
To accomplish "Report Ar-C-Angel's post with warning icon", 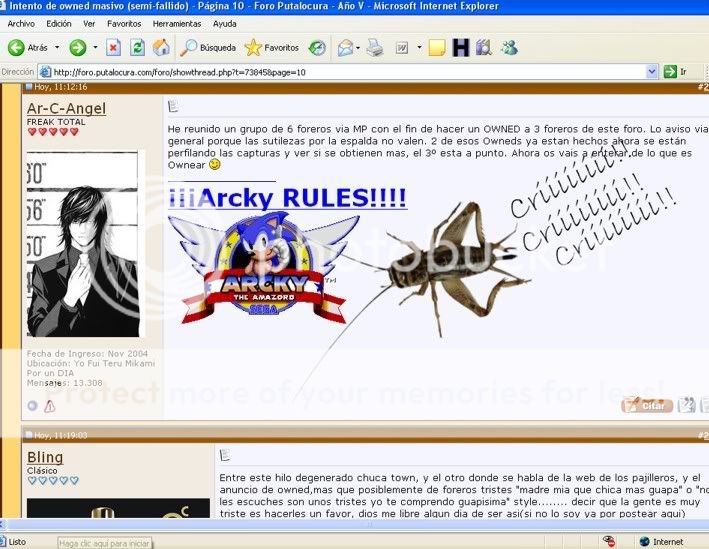I will pyautogui.click(x=50, y=406).
